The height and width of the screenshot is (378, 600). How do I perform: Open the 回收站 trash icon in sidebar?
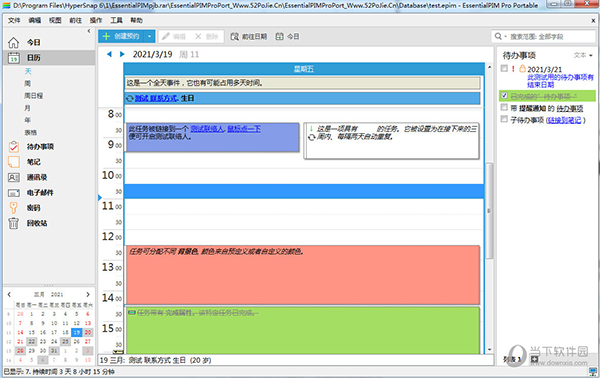[x=13, y=223]
